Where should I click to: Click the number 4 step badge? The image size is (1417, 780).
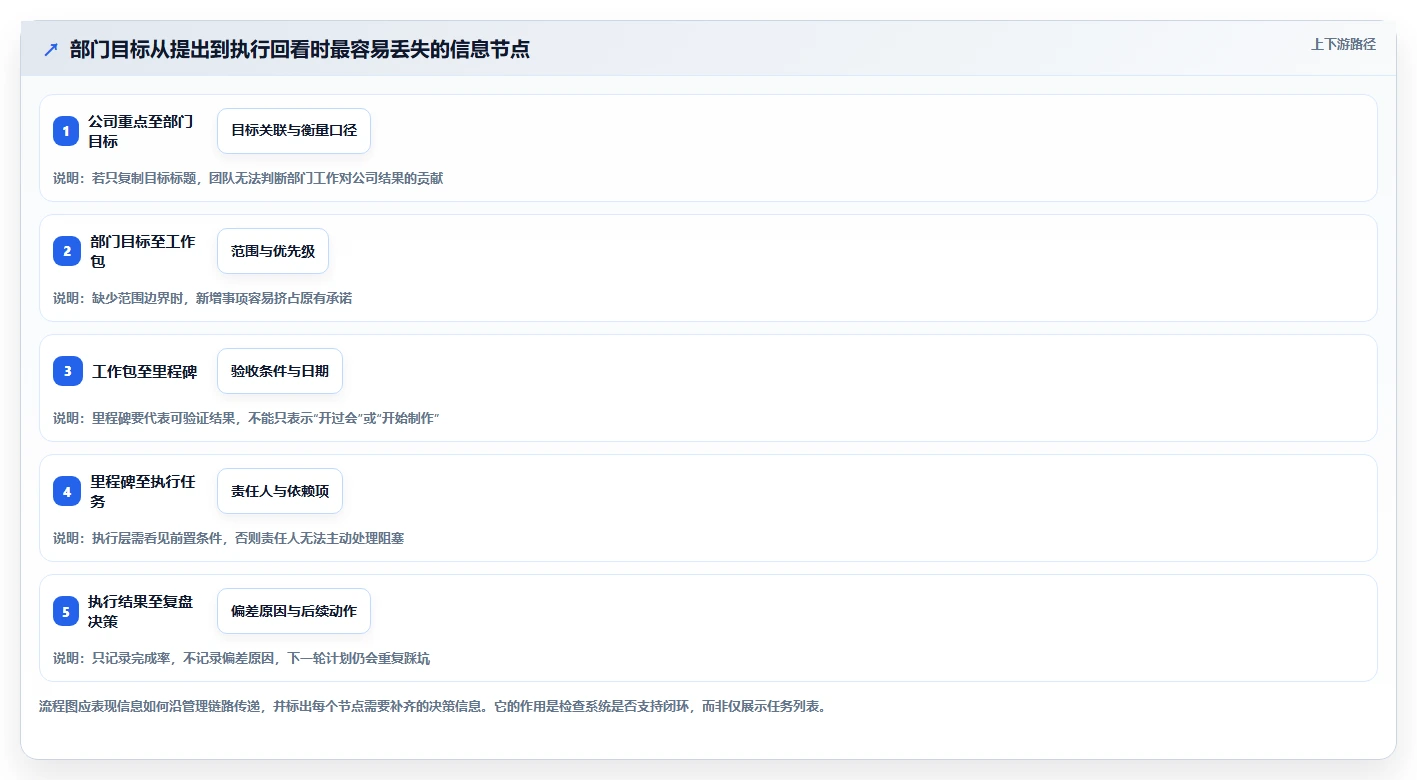(x=66, y=491)
